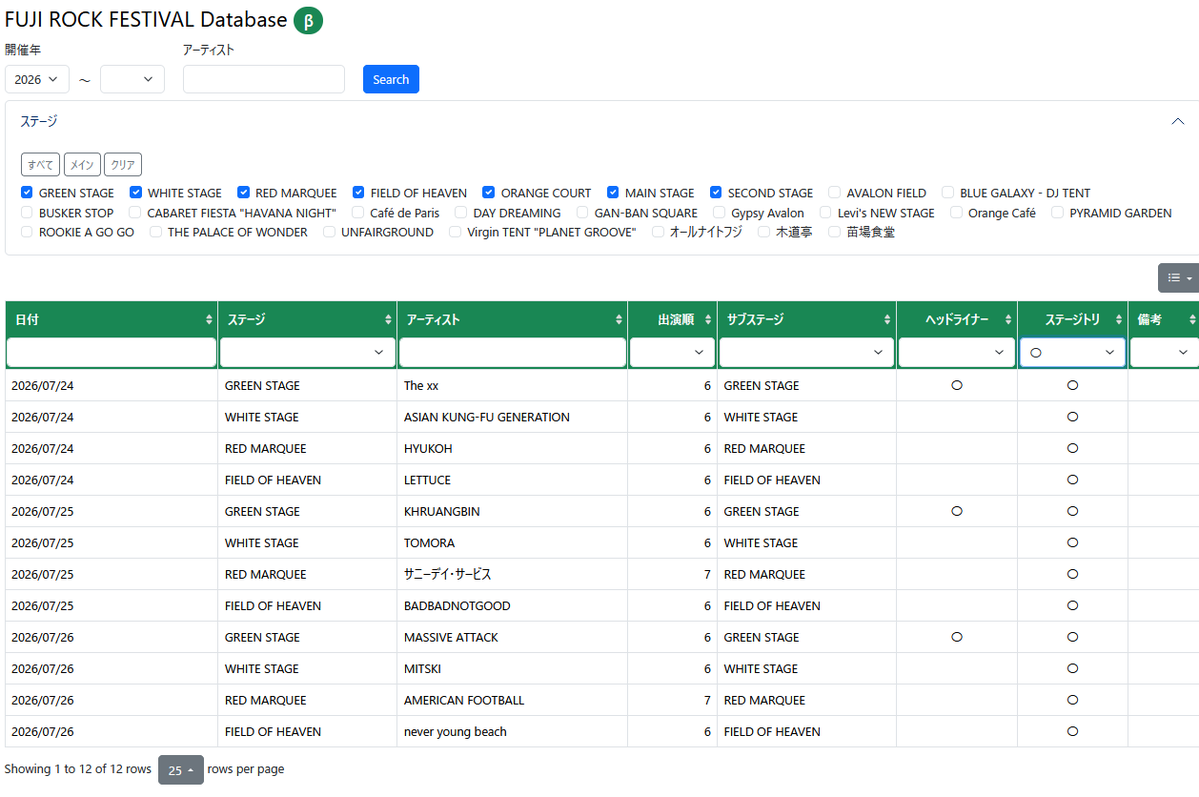Screen dimensions: 1199x797
Task: Open the start year 2026 dropdown
Action: [x=37, y=80]
